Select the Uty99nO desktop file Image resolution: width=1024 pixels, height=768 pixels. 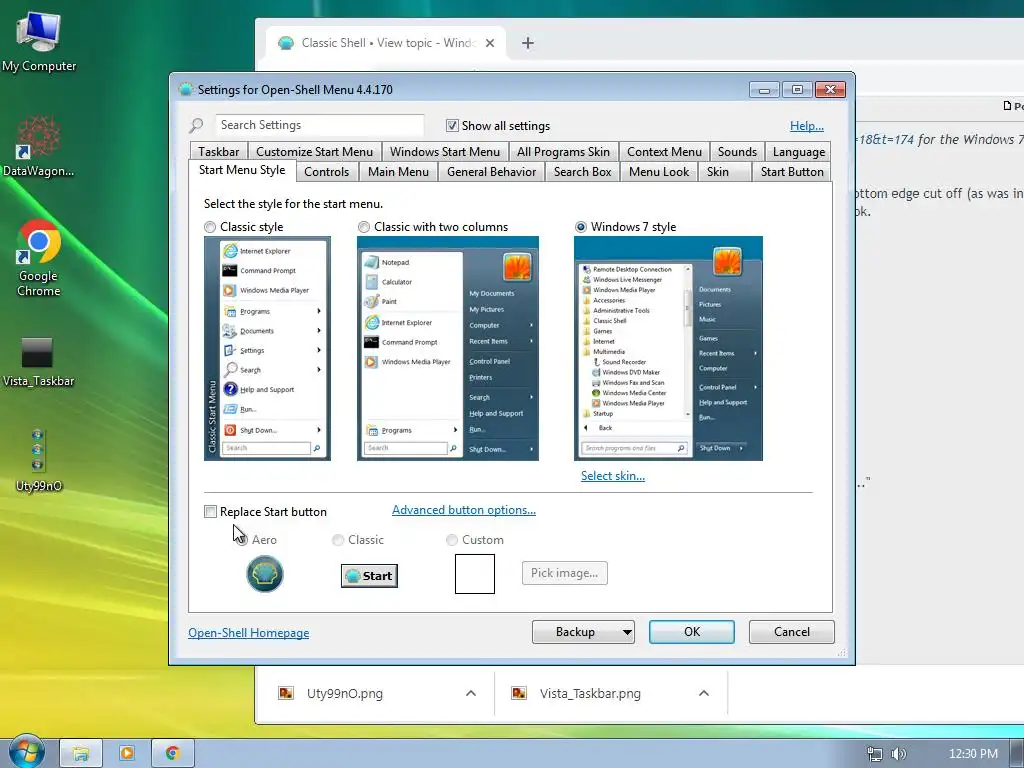point(39,461)
